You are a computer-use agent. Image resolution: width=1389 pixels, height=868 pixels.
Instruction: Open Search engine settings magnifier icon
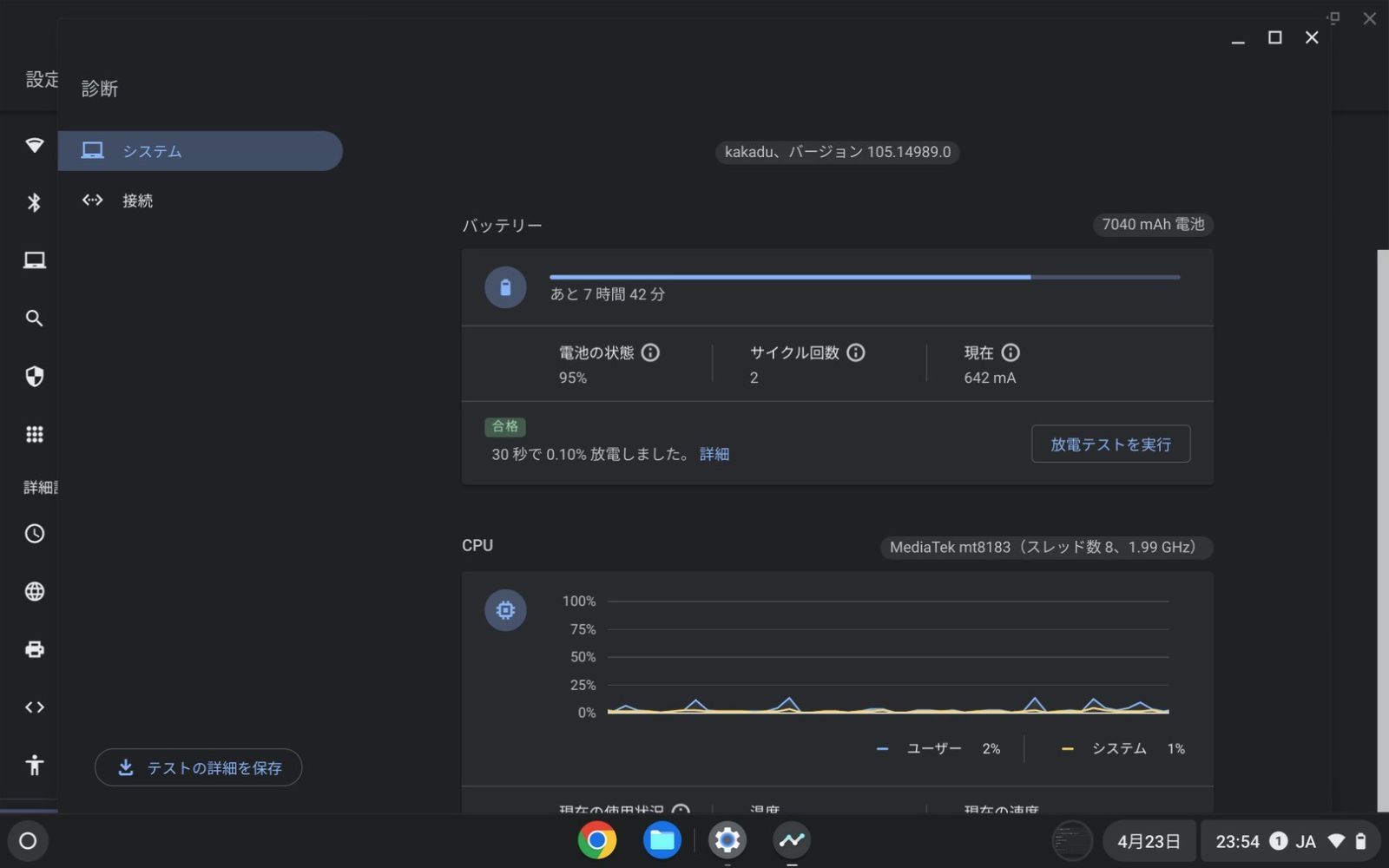coord(34,319)
